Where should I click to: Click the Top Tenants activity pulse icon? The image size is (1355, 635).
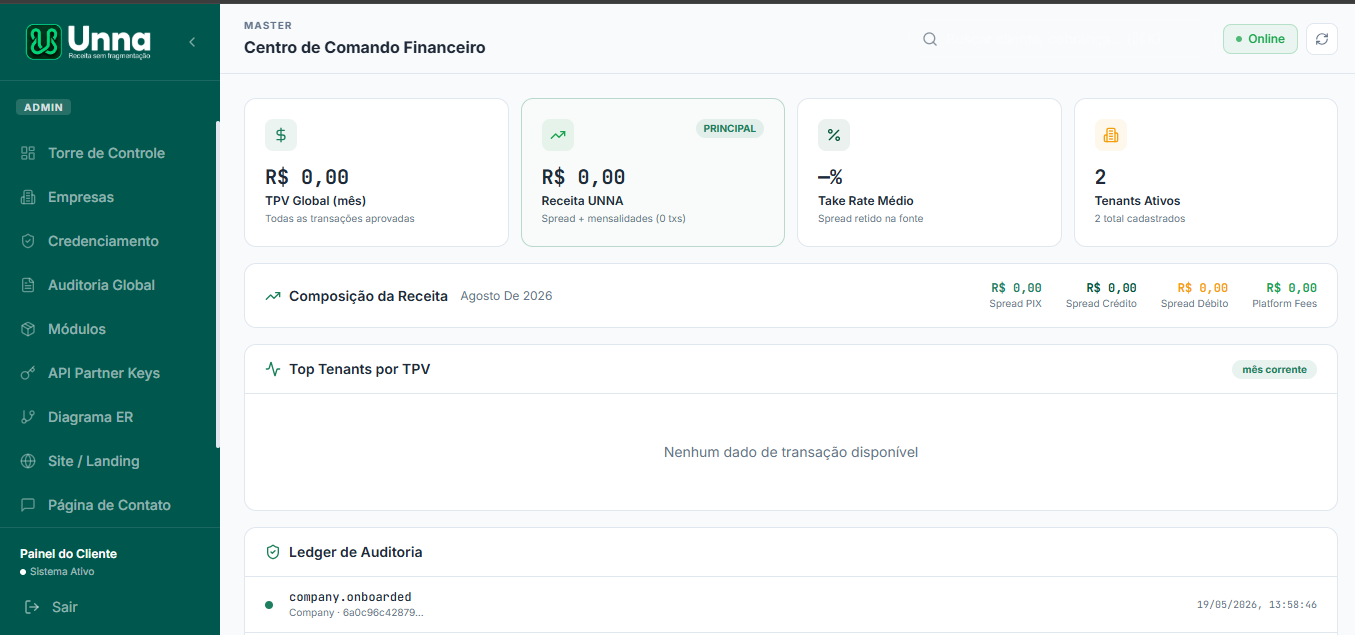pyautogui.click(x=273, y=369)
